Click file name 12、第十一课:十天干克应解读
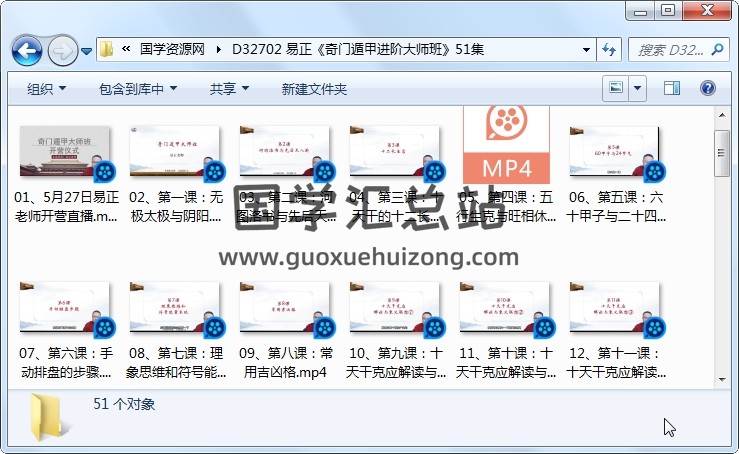Viewport: 739px width, 454px height. 616,363
